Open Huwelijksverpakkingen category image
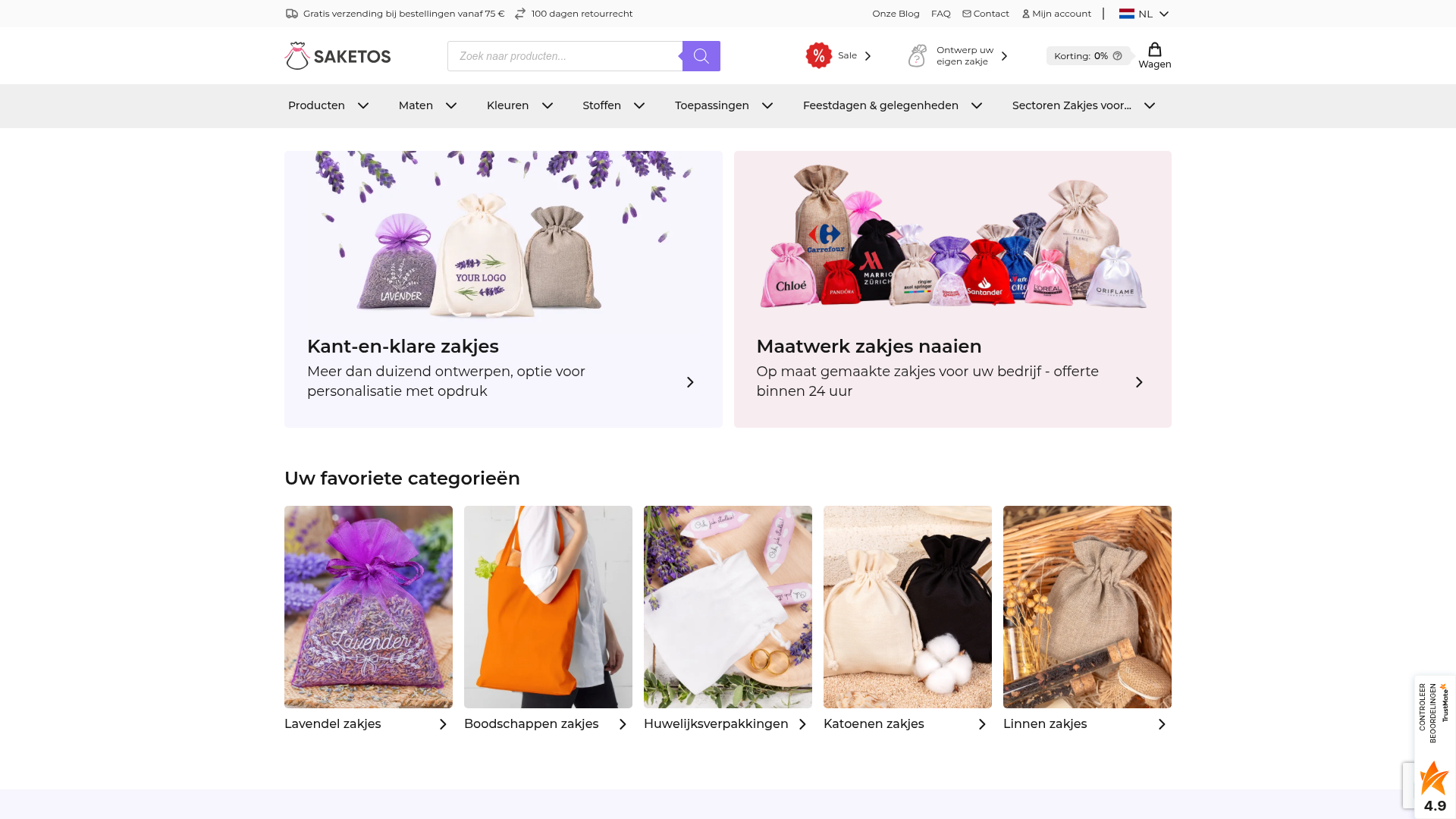The image size is (1456, 819). coord(728,607)
